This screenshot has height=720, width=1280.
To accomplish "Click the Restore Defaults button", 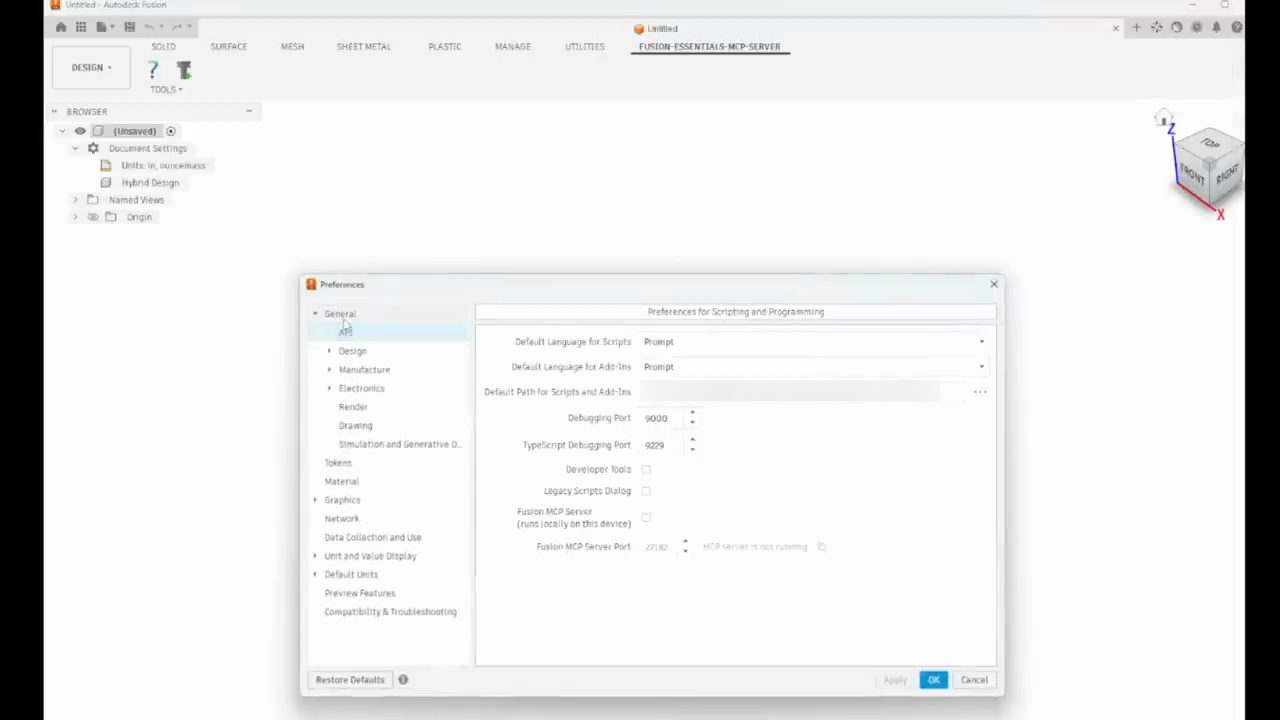I will click(350, 680).
